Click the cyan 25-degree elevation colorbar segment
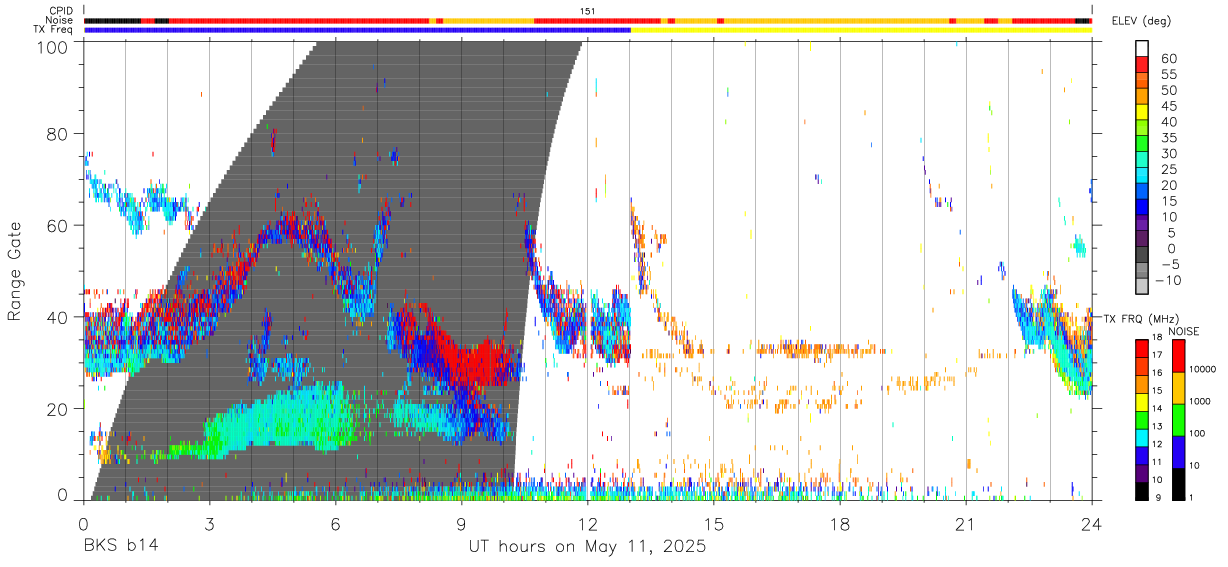Image resolution: width=1228 pixels, height=567 pixels. (1142, 176)
